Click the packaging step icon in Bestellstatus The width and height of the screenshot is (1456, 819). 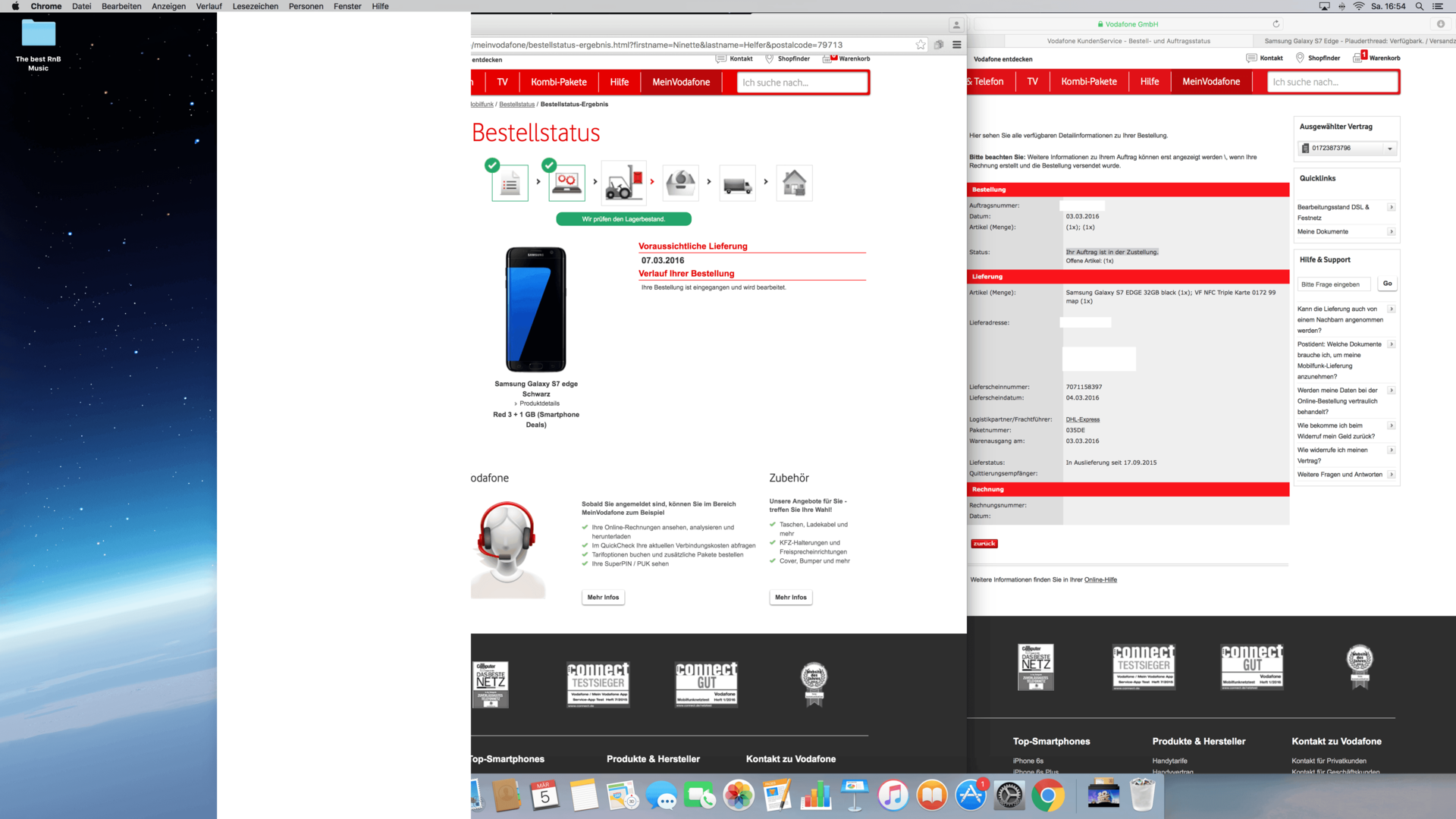[680, 183]
